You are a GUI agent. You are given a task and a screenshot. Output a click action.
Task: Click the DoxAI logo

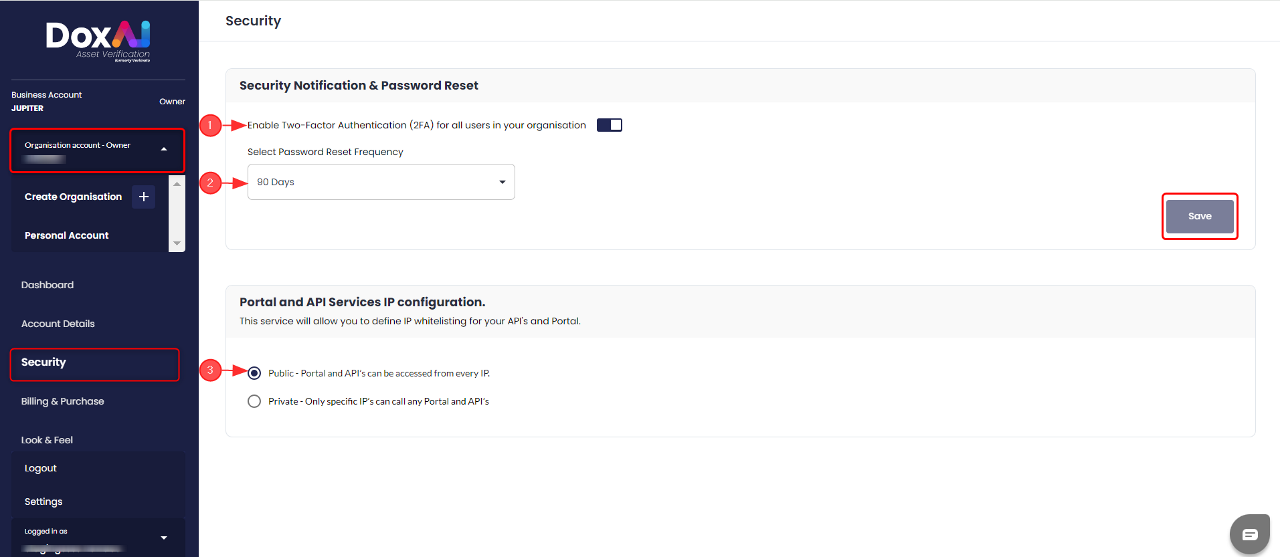(x=98, y=42)
